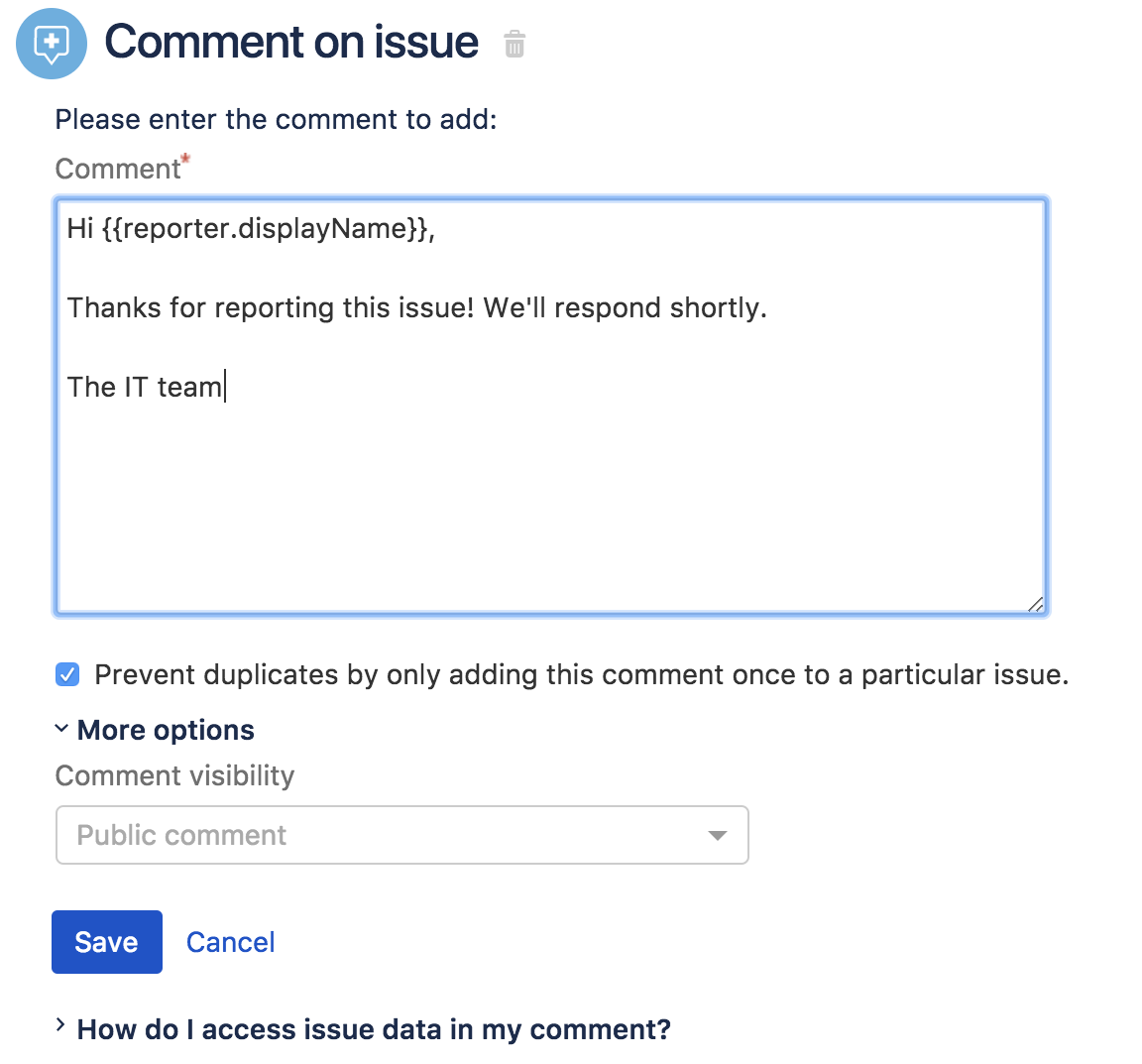Click the More options heading text

point(166,731)
